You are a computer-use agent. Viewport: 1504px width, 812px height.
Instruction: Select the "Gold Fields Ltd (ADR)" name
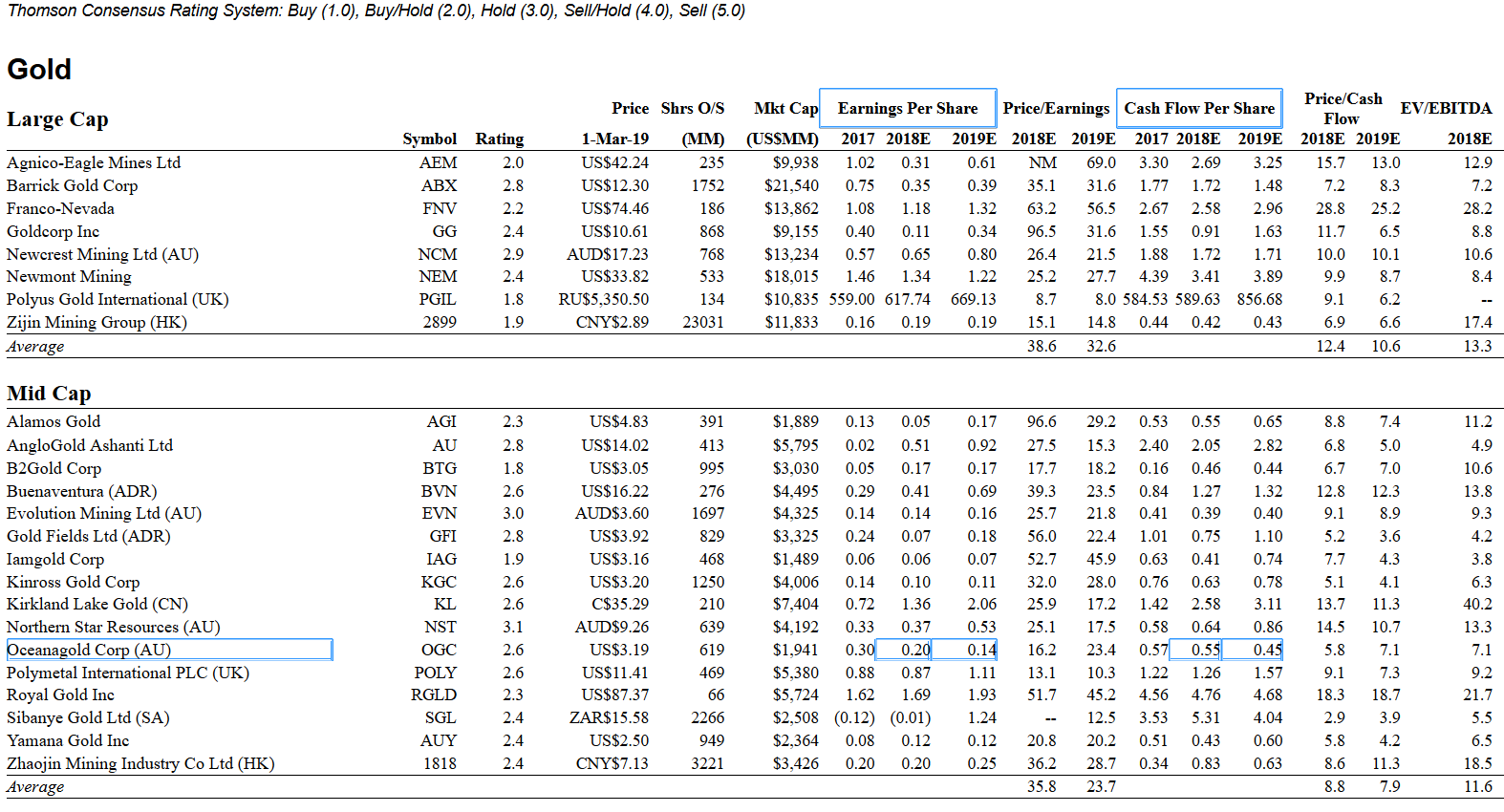(89, 536)
